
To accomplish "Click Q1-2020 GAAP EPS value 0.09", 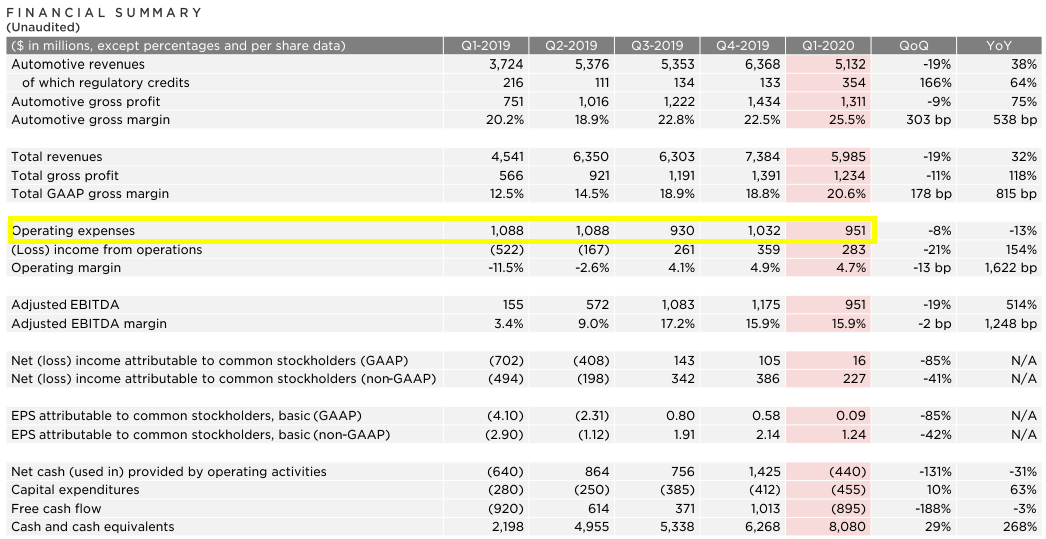I will pos(851,416).
